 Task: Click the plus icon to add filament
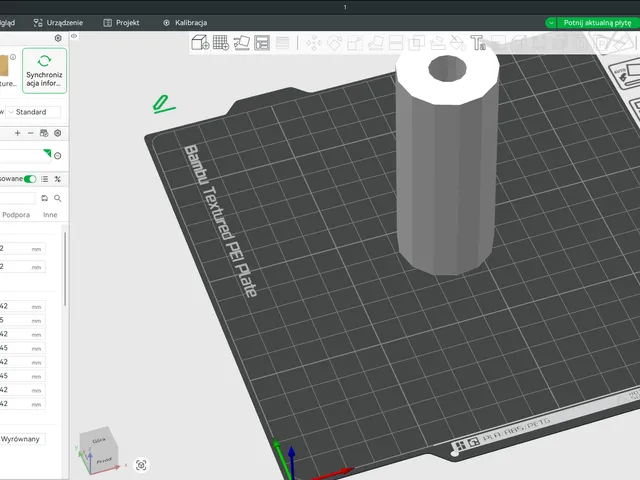click(18, 133)
